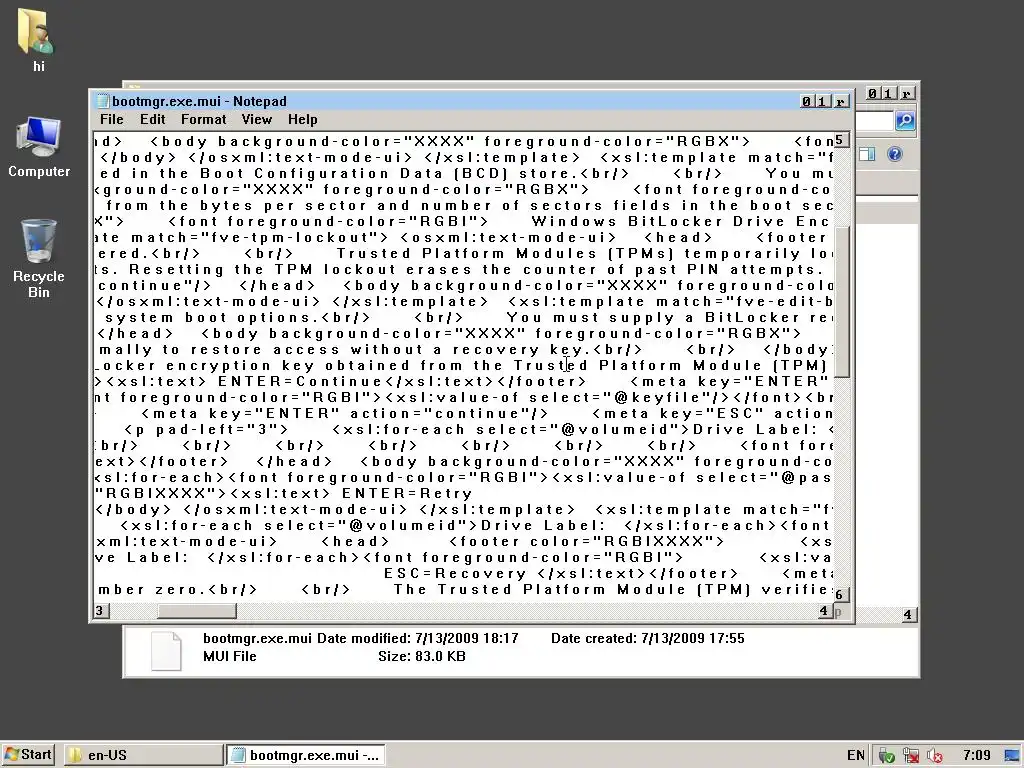Open the hi user folder on the desktop

(x=37, y=39)
